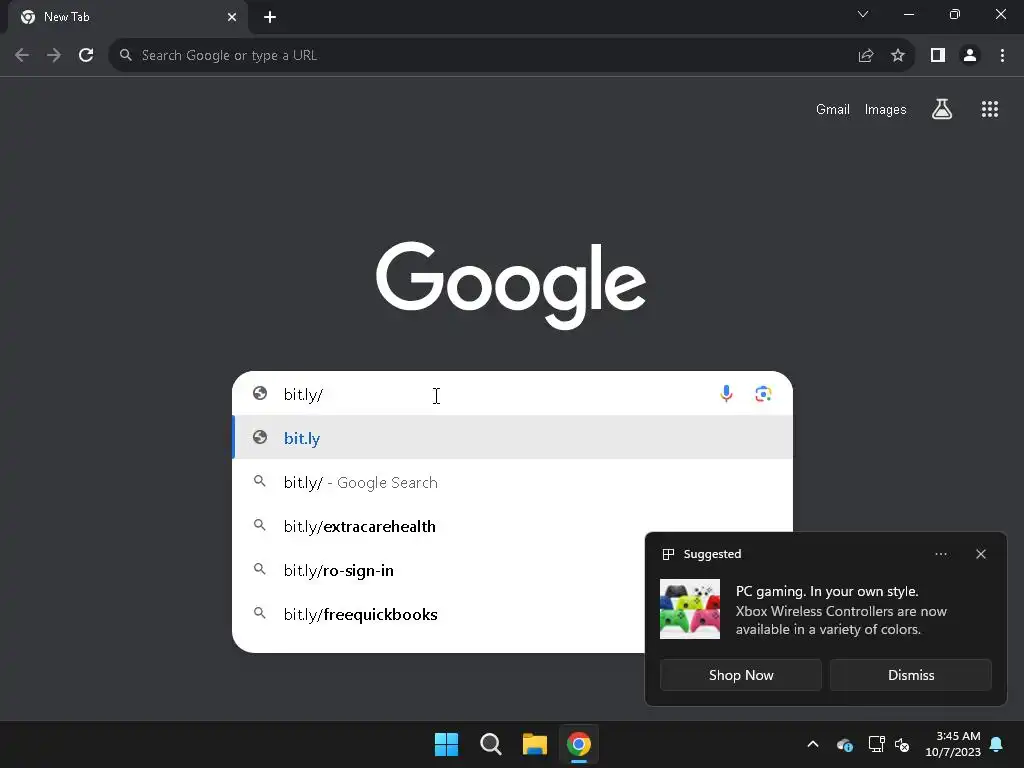Open the Windows Start menu
Image resolution: width=1024 pixels, height=768 pixels.
pyautogui.click(x=447, y=744)
